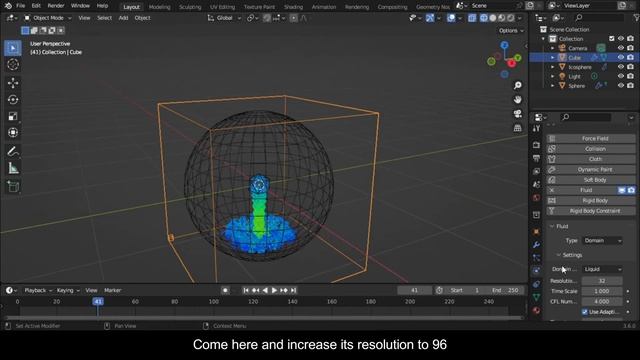Expand the Icosphere tree item
The width and height of the screenshot is (640, 360).
point(552,67)
